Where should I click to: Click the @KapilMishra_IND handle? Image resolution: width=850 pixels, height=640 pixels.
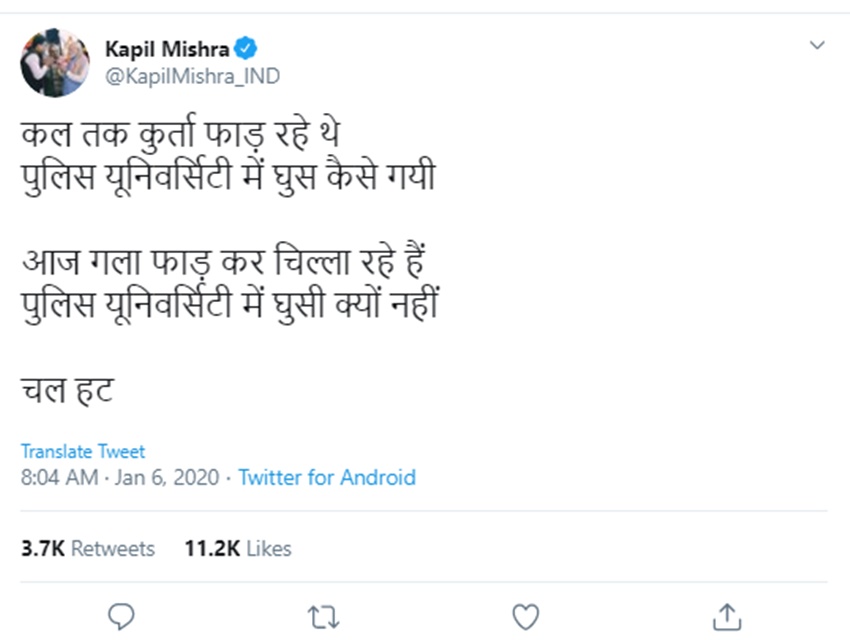click(192, 76)
